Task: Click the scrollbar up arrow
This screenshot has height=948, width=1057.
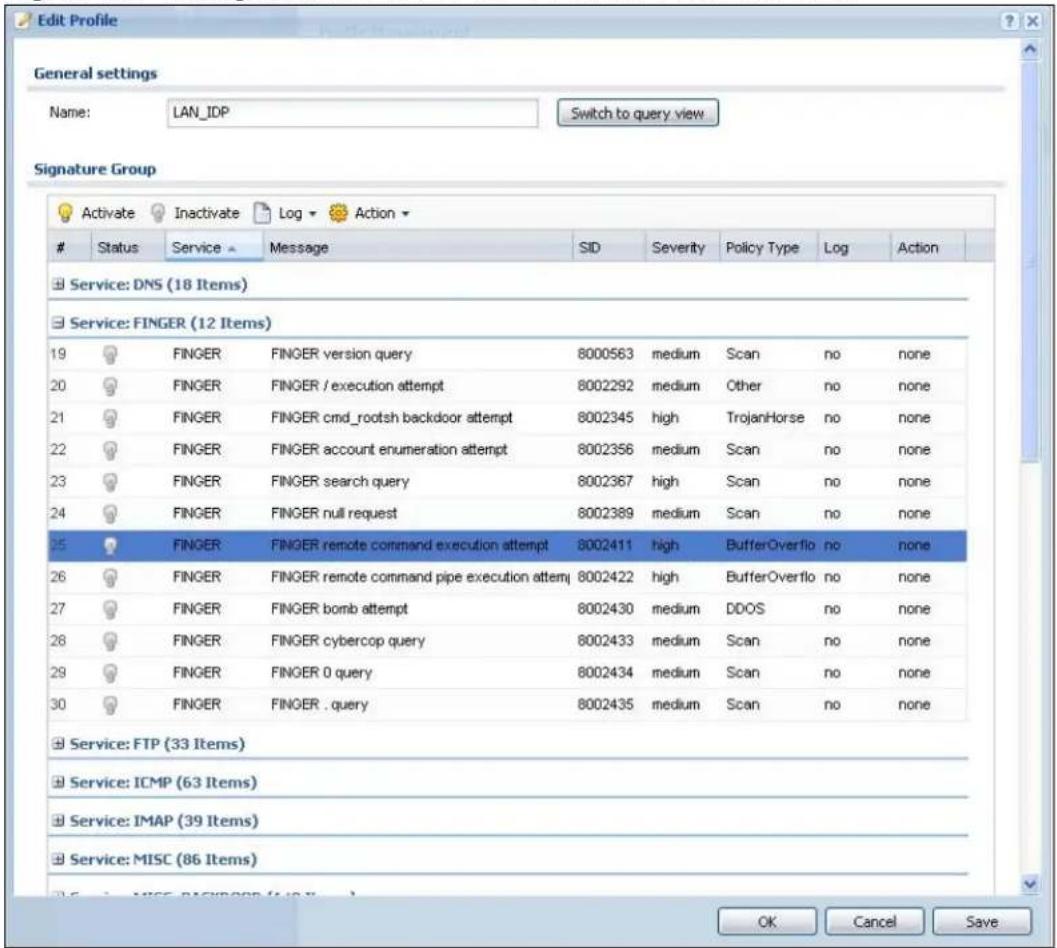Action: pyautogui.click(x=1029, y=49)
